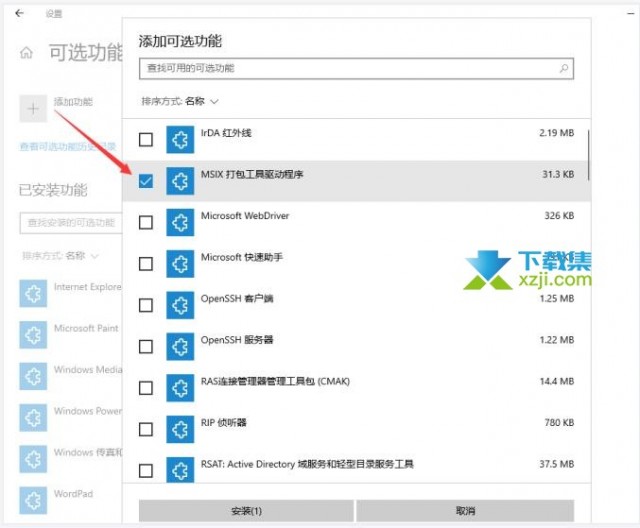Click the 查找安装的可选功能 search field
The width and height of the screenshot is (640, 528).
71,223
